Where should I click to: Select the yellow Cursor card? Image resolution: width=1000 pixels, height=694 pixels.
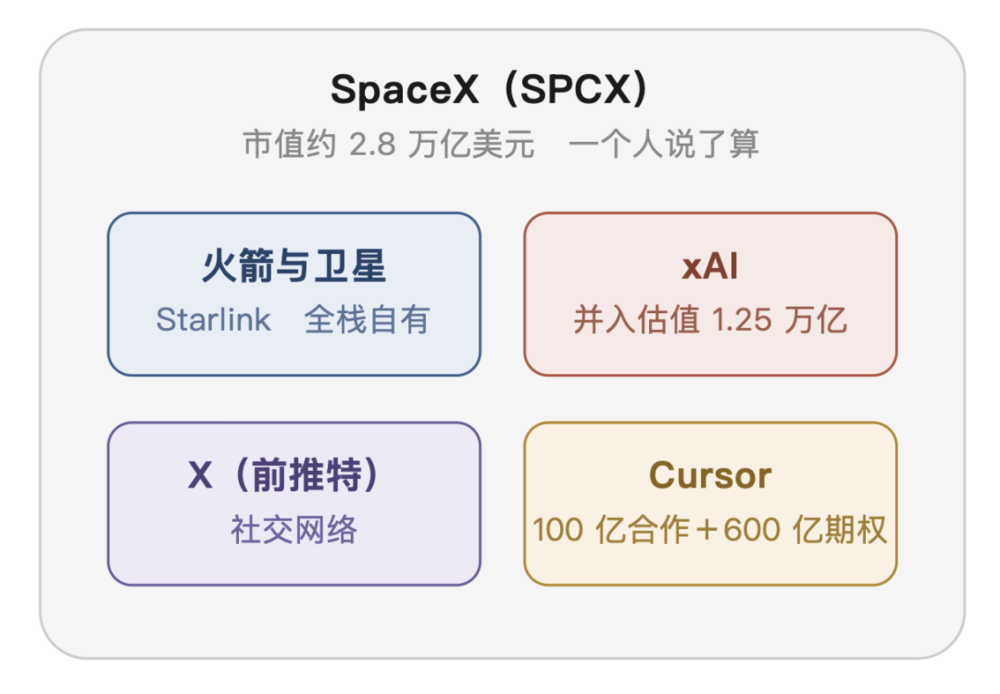coord(710,504)
